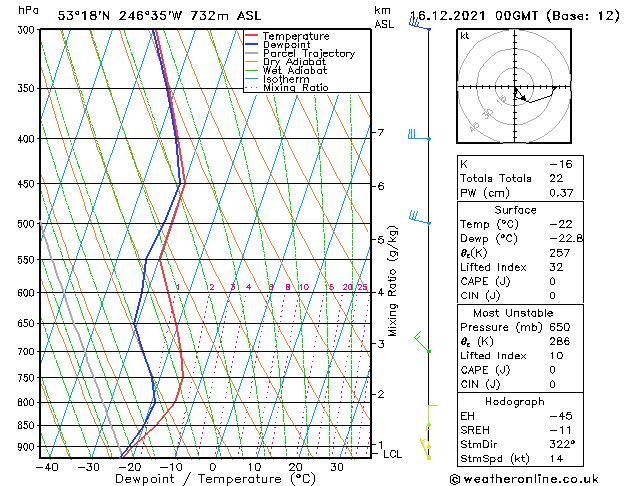Select the 700 hPa pressure label

tap(28, 352)
